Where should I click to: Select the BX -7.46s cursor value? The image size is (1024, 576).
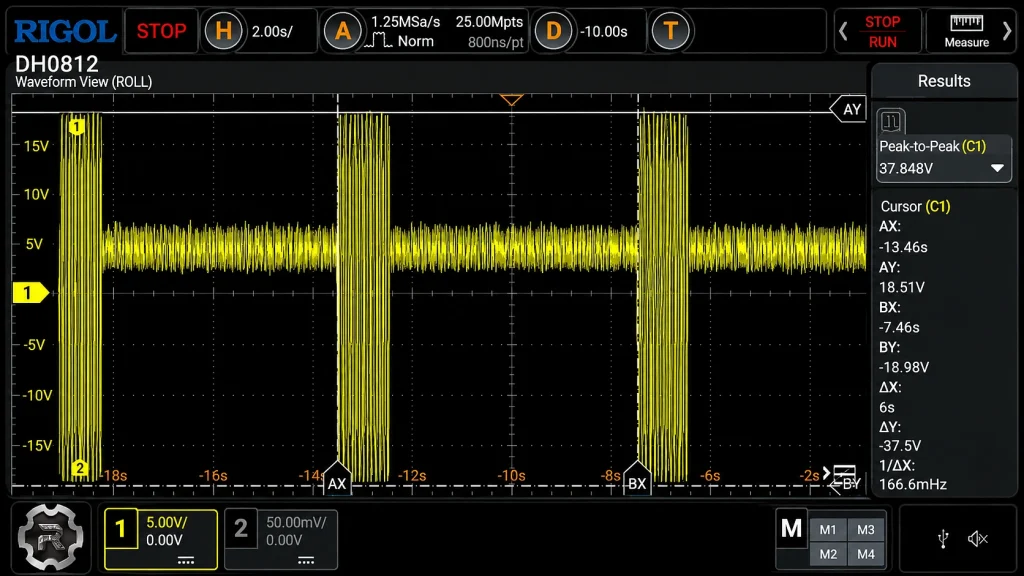[899, 327]
